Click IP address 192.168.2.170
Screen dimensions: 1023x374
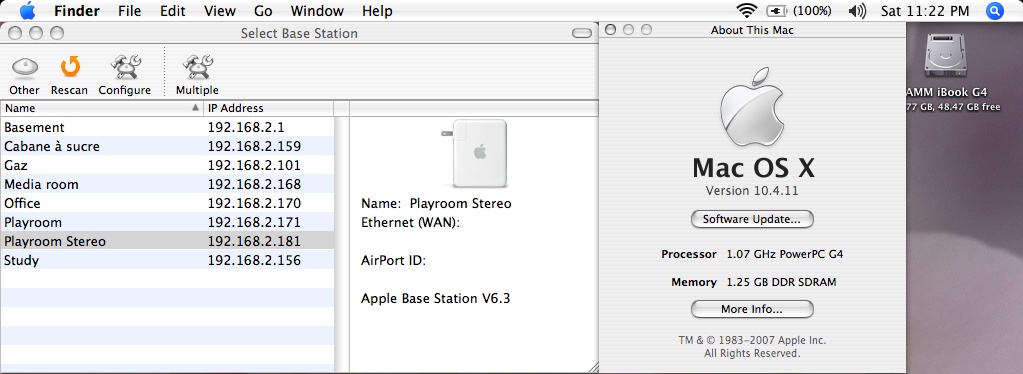(254, 203)
